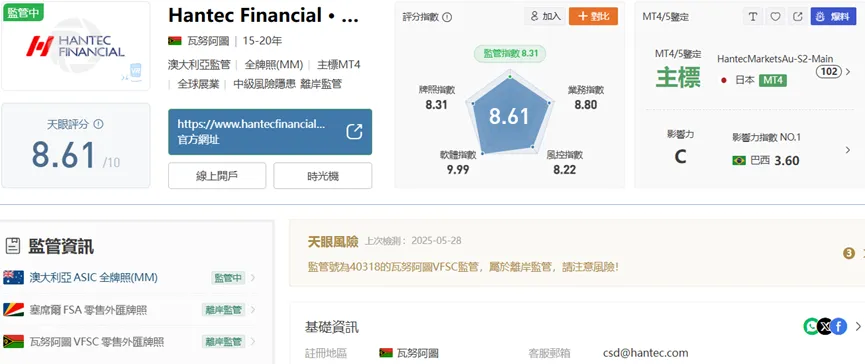Click the 軟體指數 9.99 value
865x364 pixels.
458,169
